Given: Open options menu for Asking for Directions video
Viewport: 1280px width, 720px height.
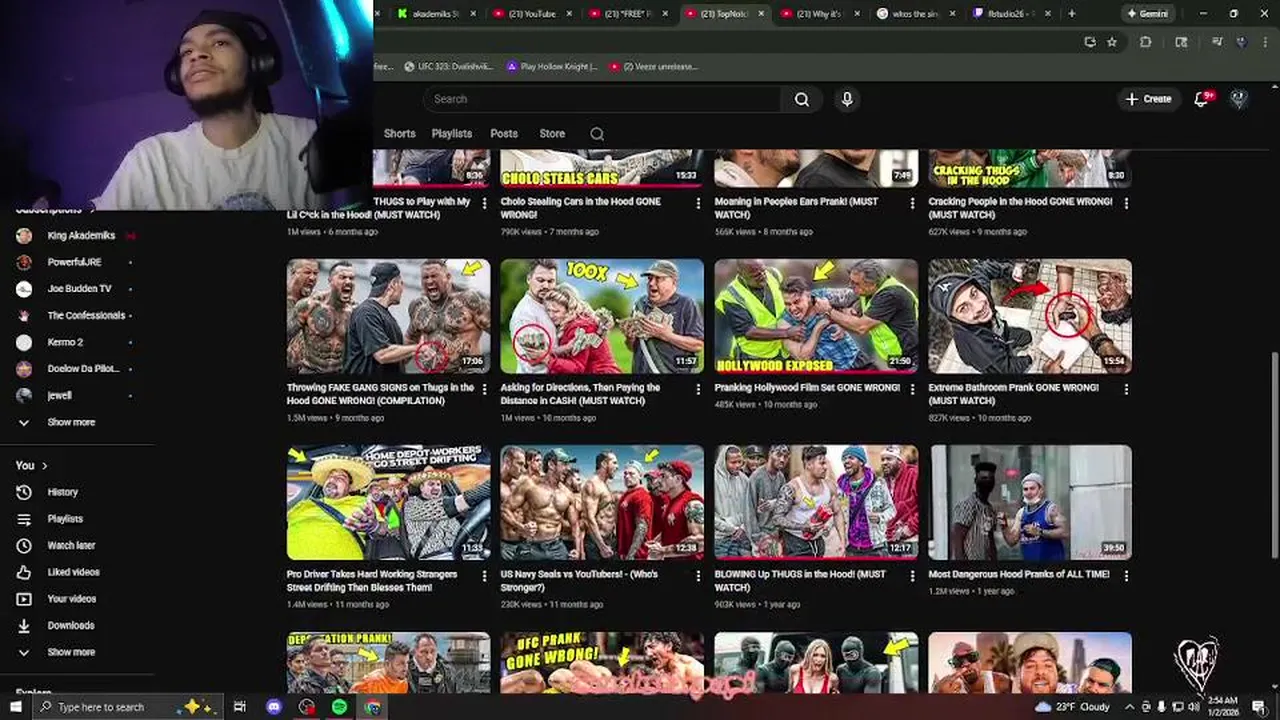Looking at the screenshot, I should click(698, 389).
